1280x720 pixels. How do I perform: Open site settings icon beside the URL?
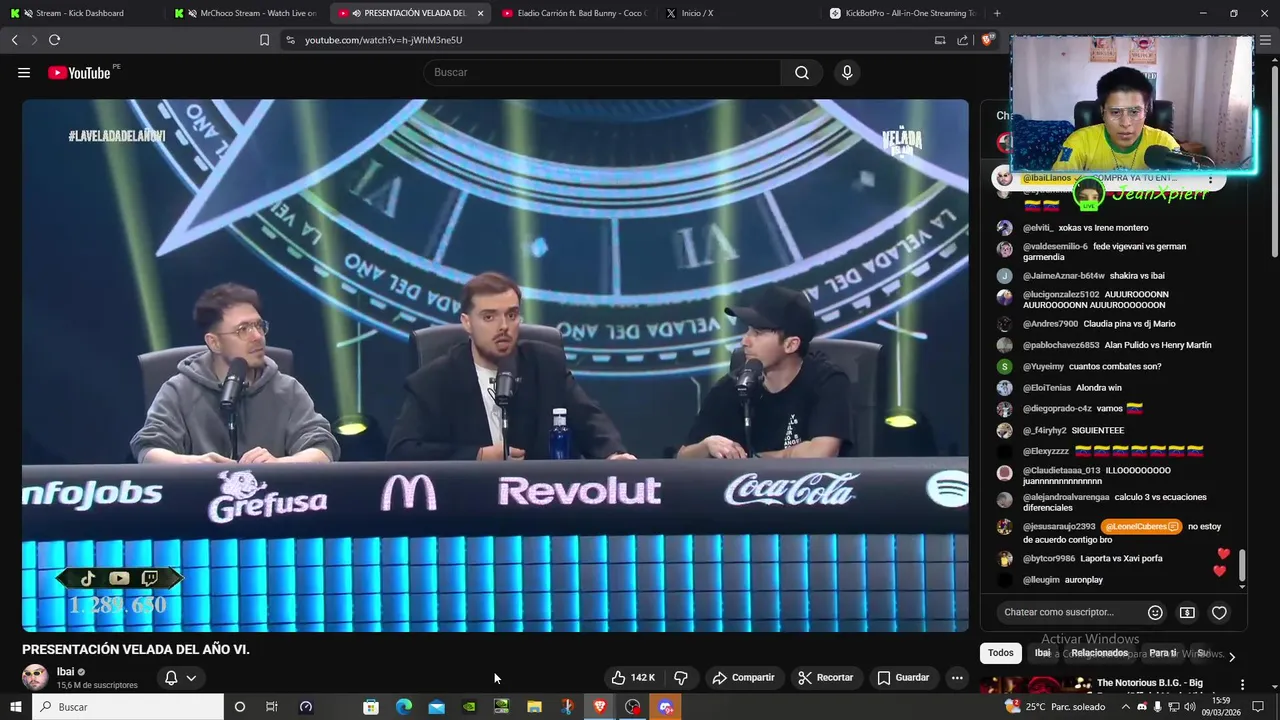click(x=290, y=40)
